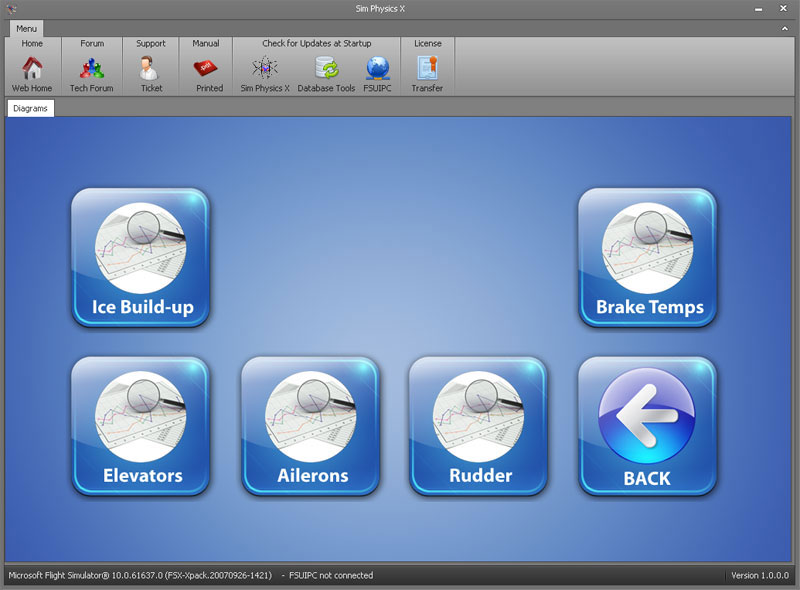Click the app icon in the title bar
The height and width of the screenshot is (590, 800).
click(x=12, y=9)
